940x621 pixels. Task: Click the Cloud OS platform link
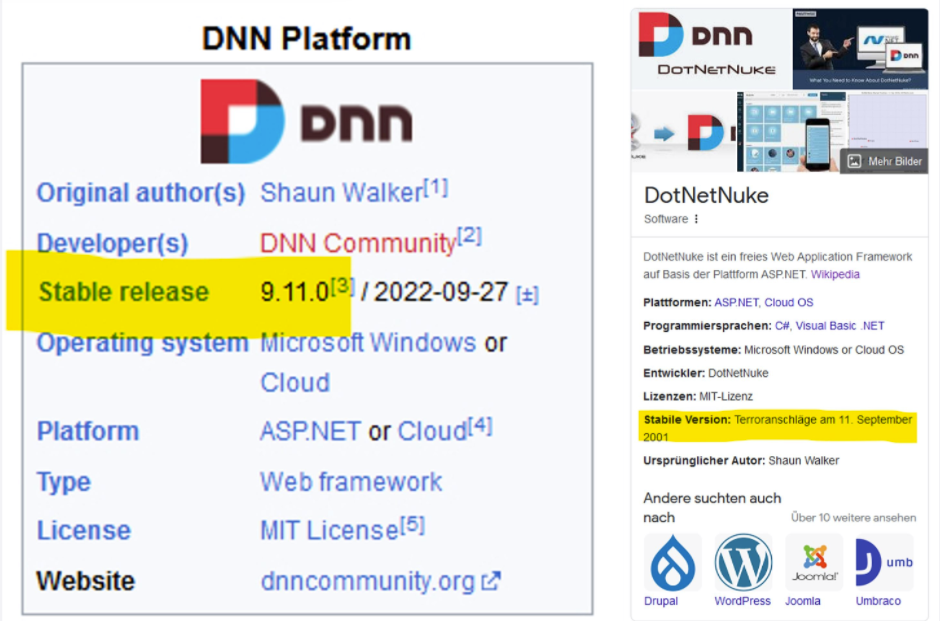coord(789,301)
